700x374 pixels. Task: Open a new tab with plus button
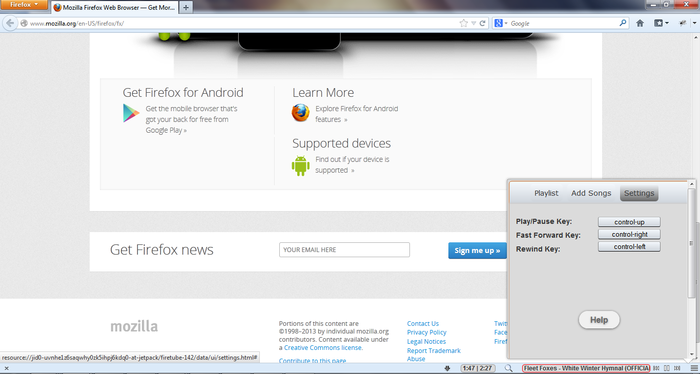click(186, 7)
